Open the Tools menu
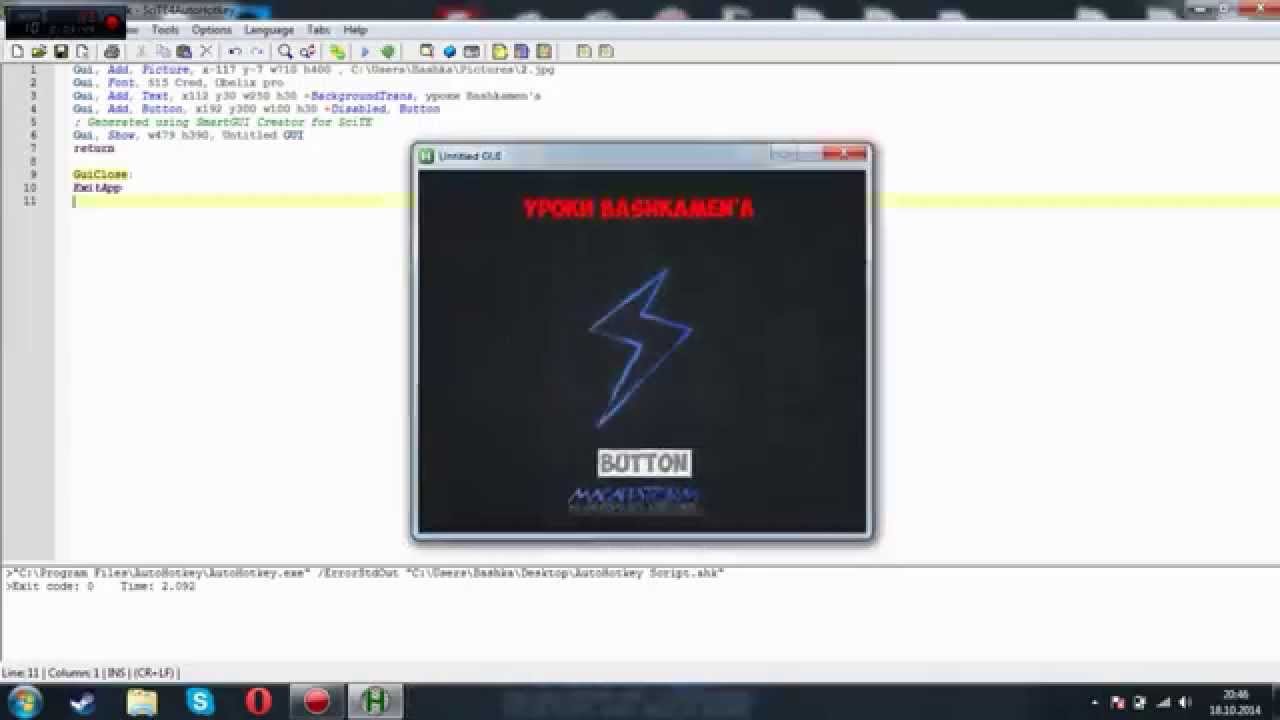1280x720 pixels. [x=165, y=30]
